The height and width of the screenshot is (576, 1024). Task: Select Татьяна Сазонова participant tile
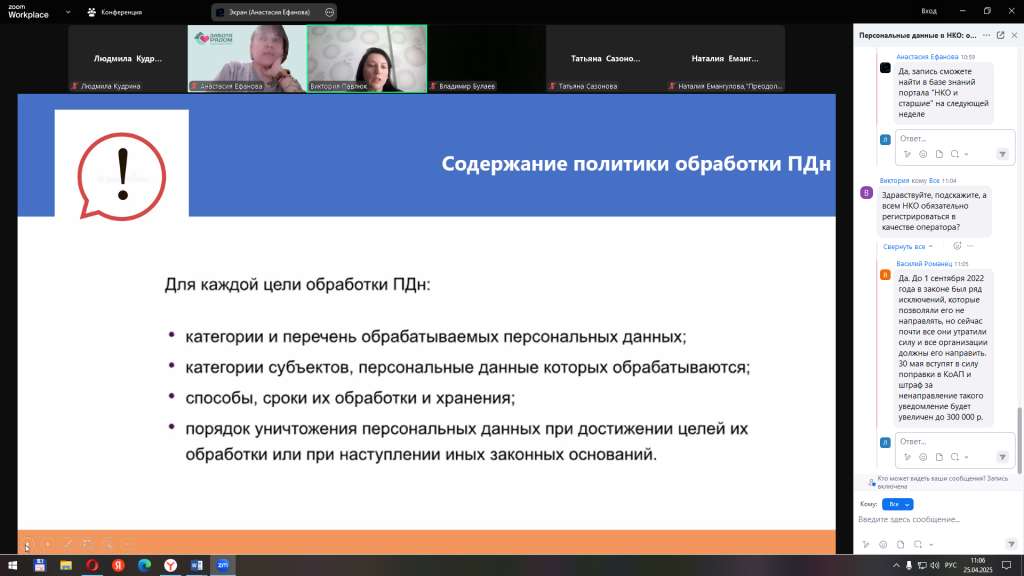pyautogui.click(x=605, y=59)
